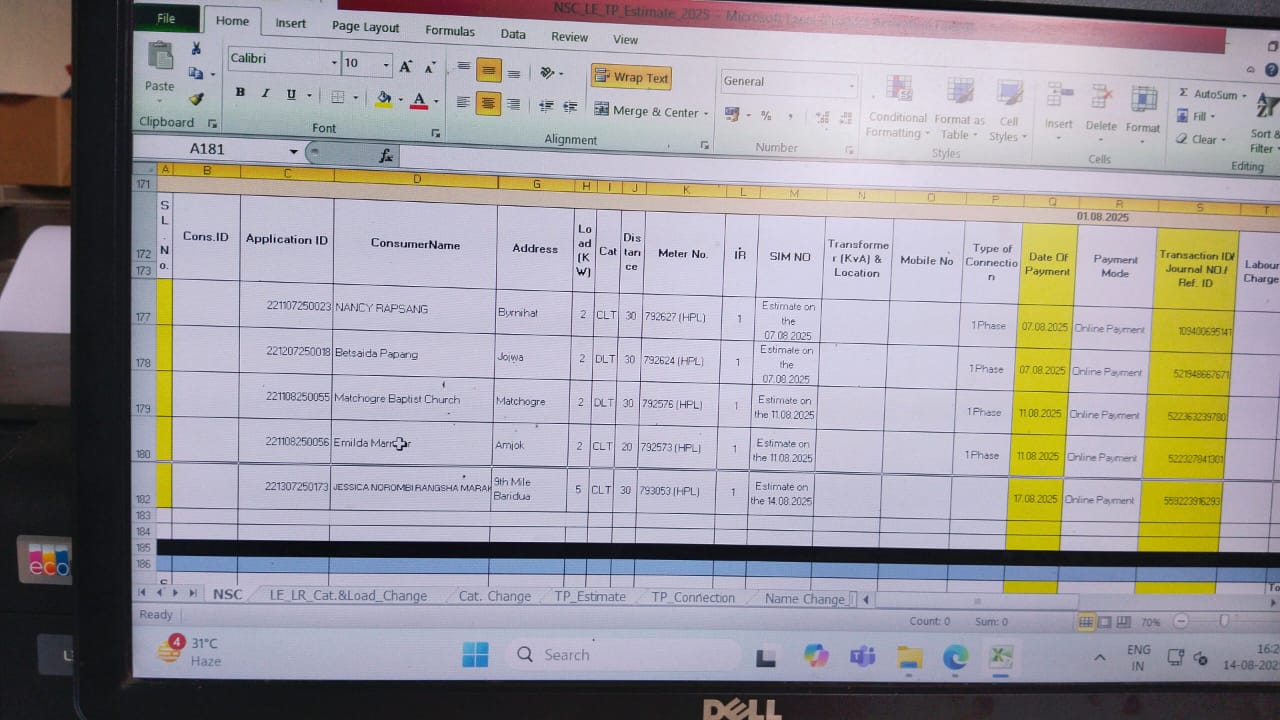Select cell containing NANCY RAPSANG

point(412,307)
